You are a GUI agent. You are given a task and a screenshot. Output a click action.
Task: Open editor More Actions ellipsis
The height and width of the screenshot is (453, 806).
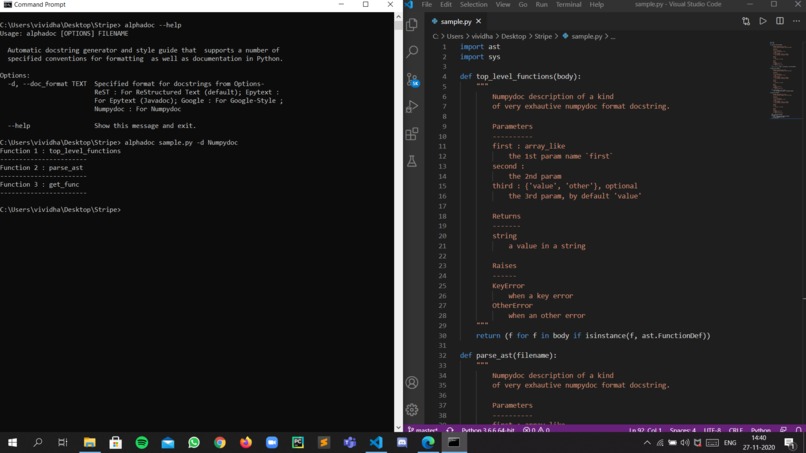pos(796,21)
